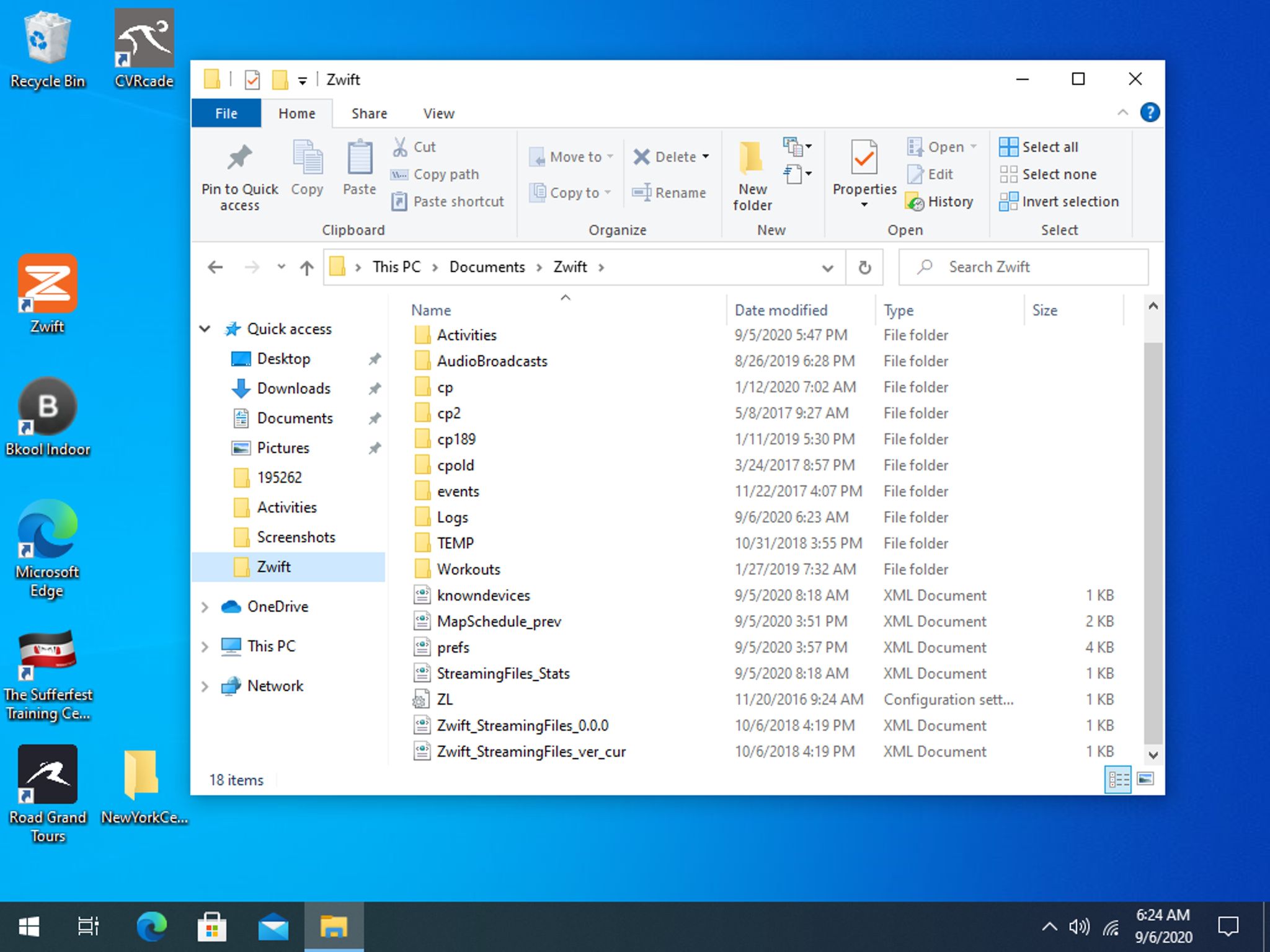Open the Properties ribbon button
Viewport: 1270px width, 952px height.
(864, 159)
